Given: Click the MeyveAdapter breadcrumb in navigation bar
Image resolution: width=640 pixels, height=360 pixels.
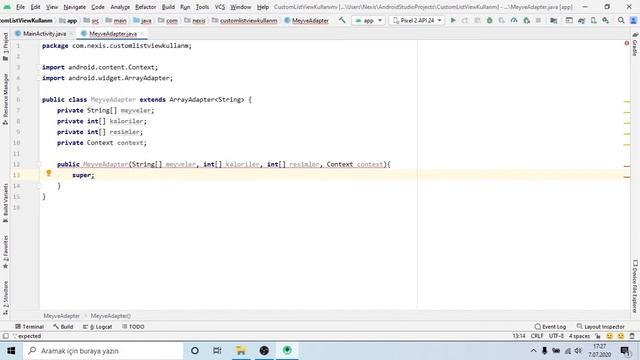Looking at the screenshot, I should click(x=306, y=20).
